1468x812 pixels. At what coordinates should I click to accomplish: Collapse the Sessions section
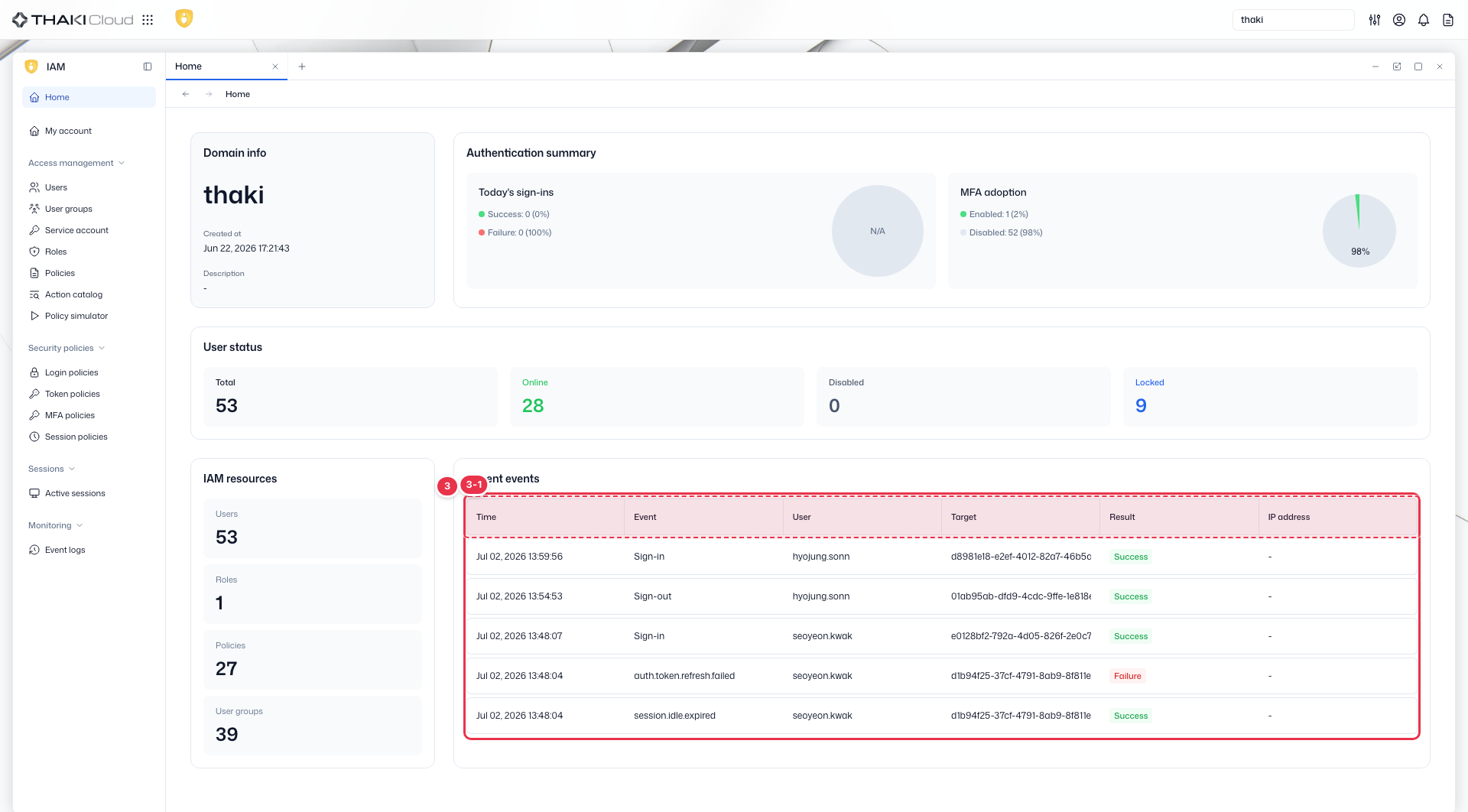tap(52, 469)
